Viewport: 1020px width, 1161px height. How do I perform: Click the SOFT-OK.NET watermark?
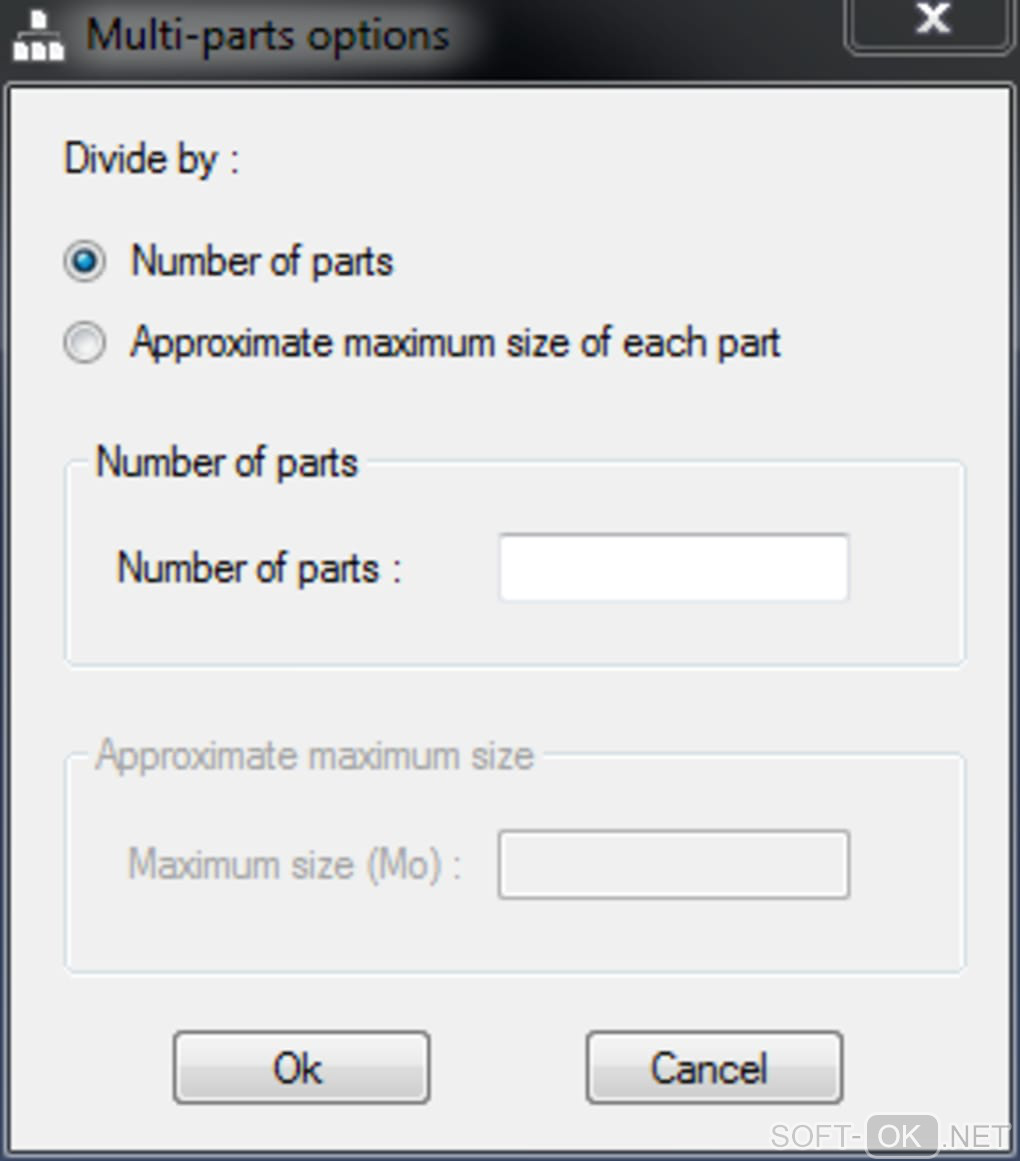[x=890, y=1137]
